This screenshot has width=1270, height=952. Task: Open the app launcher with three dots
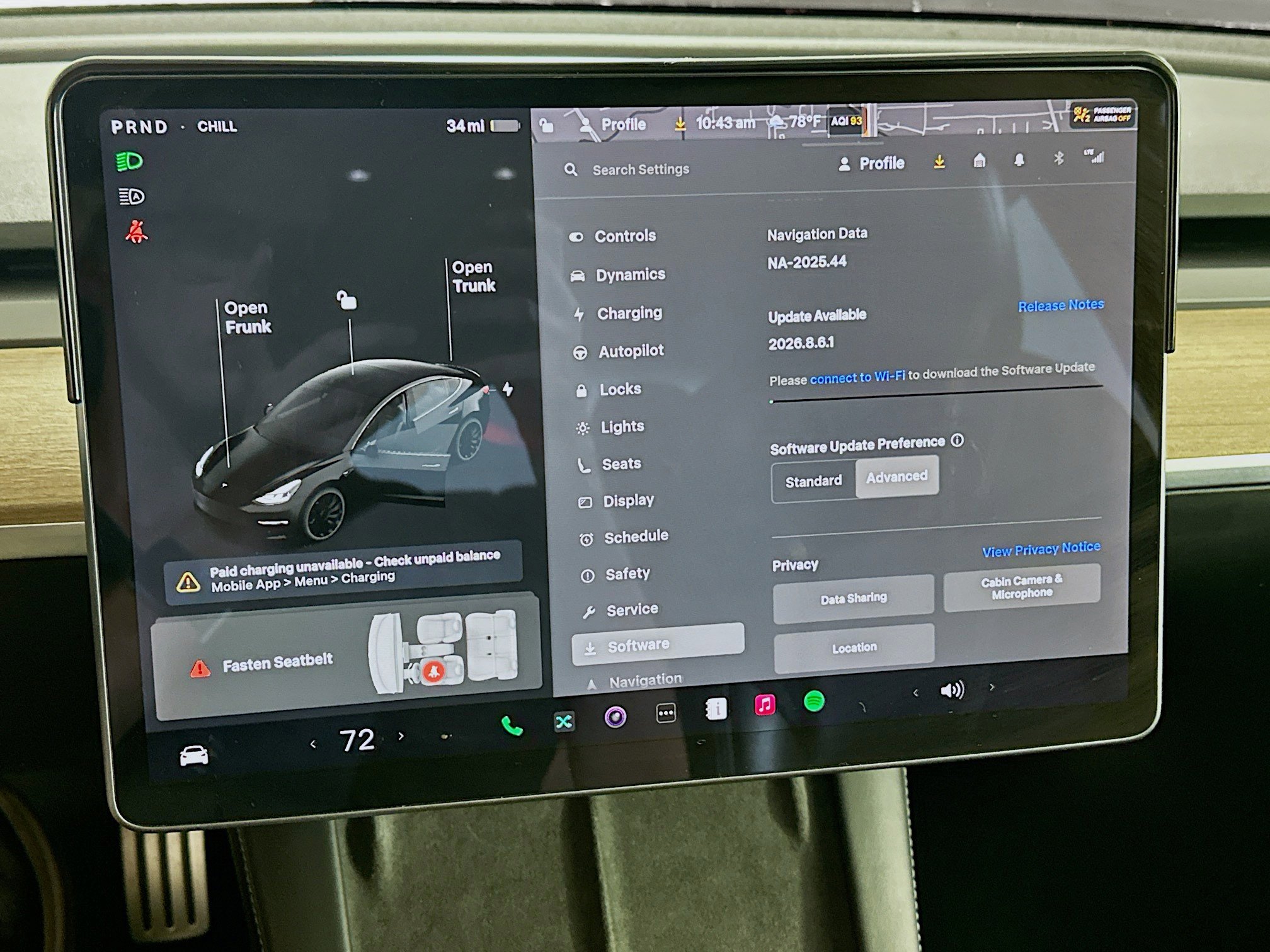[665, 713]
